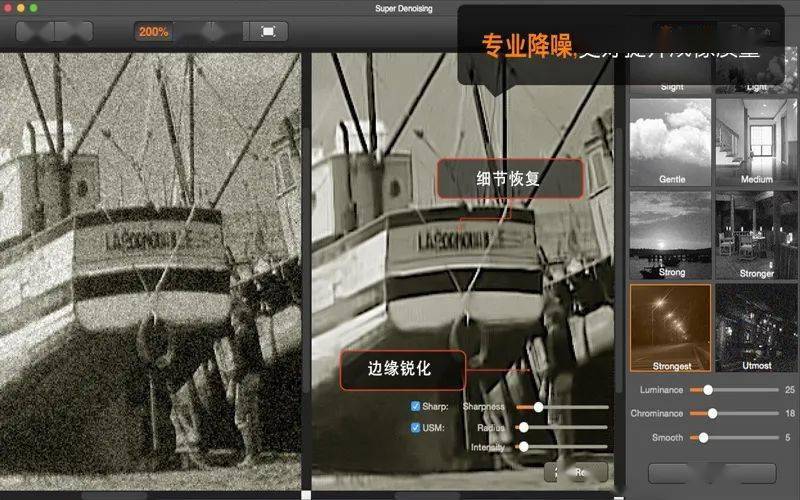The width and height of the screenshot is (800, 500).
Task: Pick the highlighted Strongest preset thumbnail
Action: 670,328
